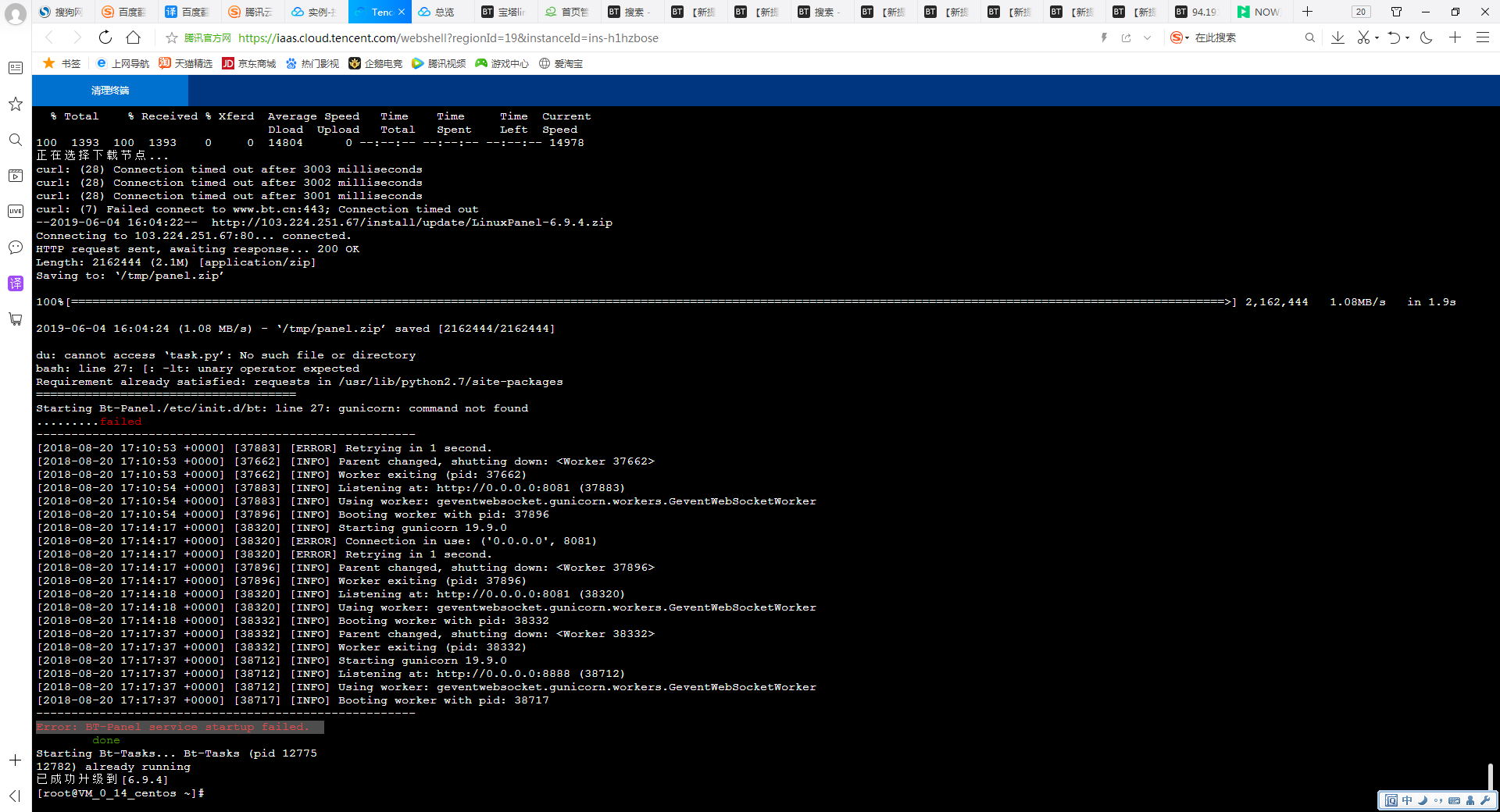1500x812 pixels.
Task: Open the 京东商城 bookmark
Action: click(x=249, y=63)
